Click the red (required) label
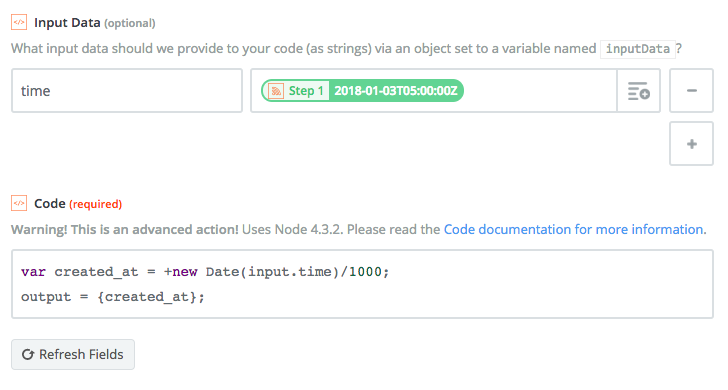Image resolution: width=728 pixels, height=390 pixels. click(x=96, y=204)
